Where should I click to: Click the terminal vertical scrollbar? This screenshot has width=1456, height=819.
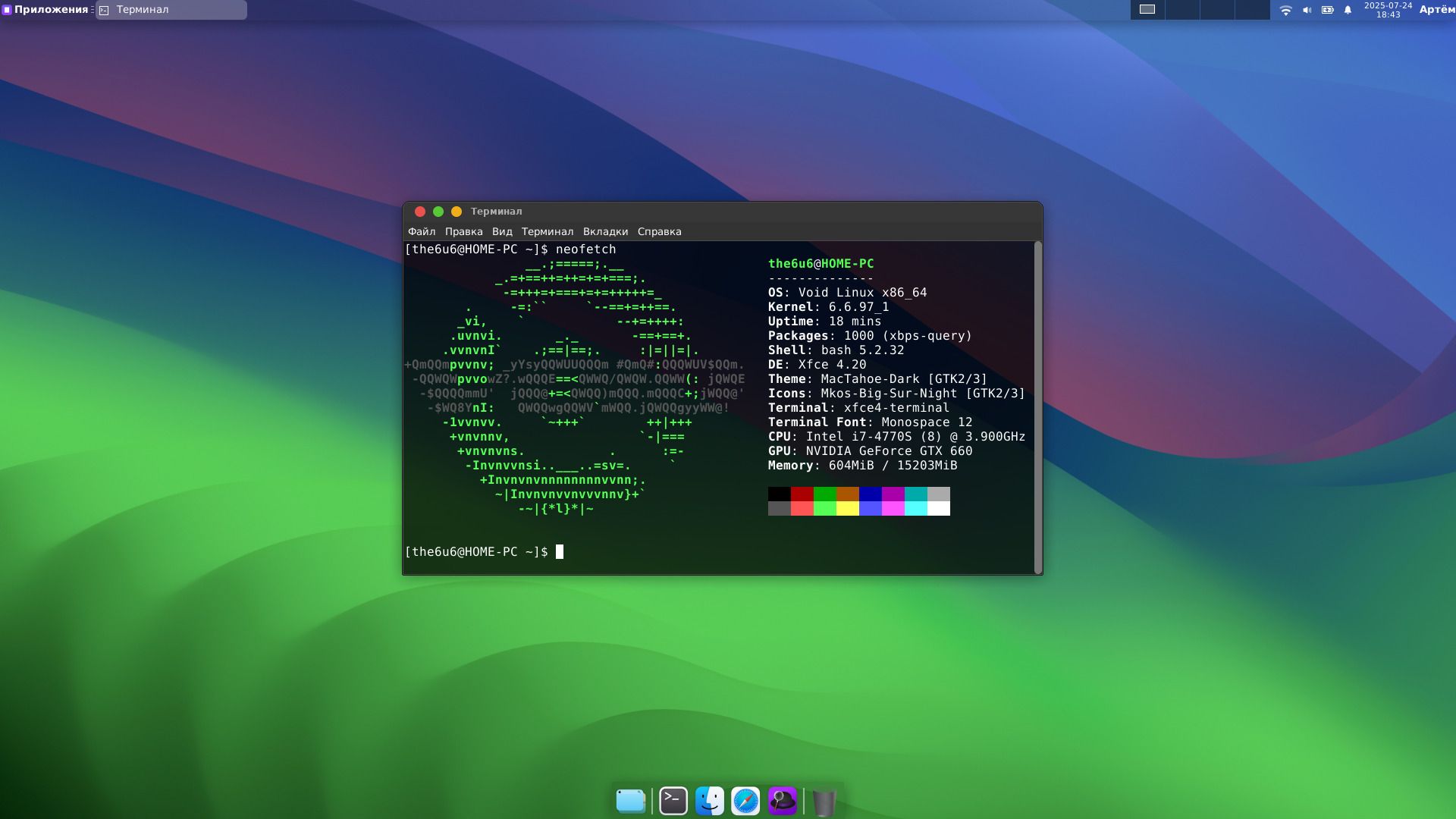click(1037, 406)
